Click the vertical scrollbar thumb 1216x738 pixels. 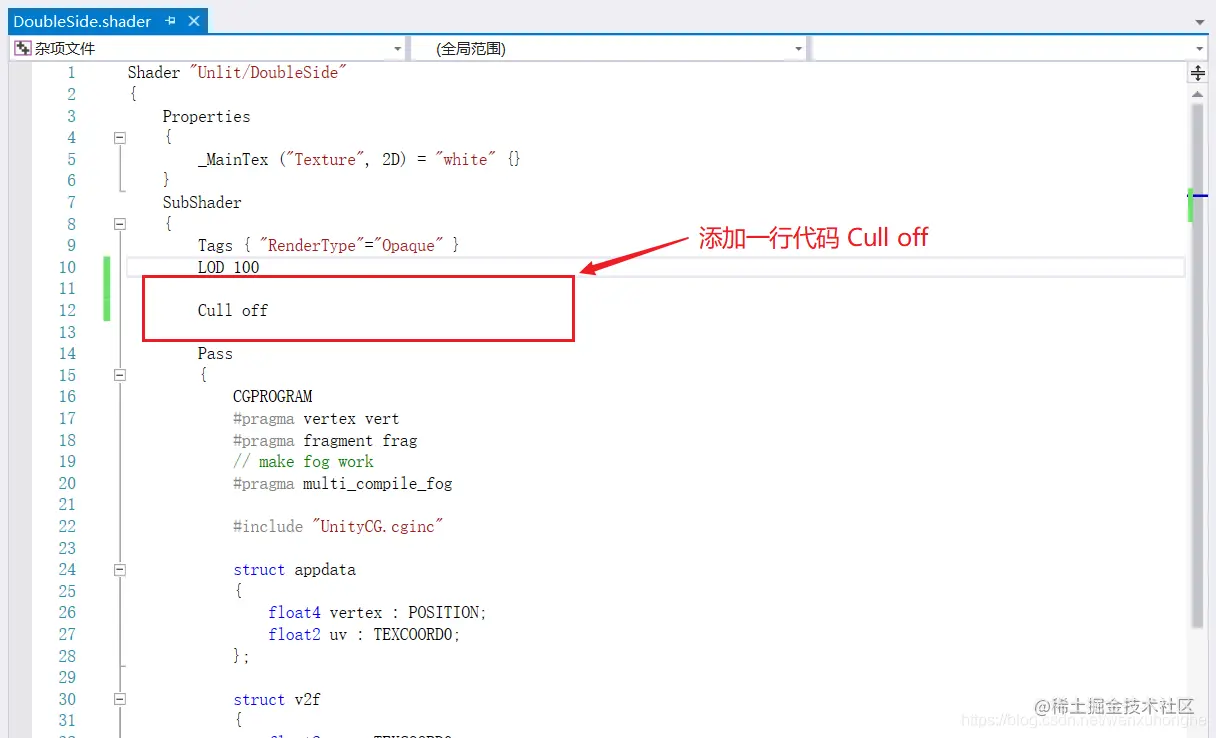(1198, 365)
